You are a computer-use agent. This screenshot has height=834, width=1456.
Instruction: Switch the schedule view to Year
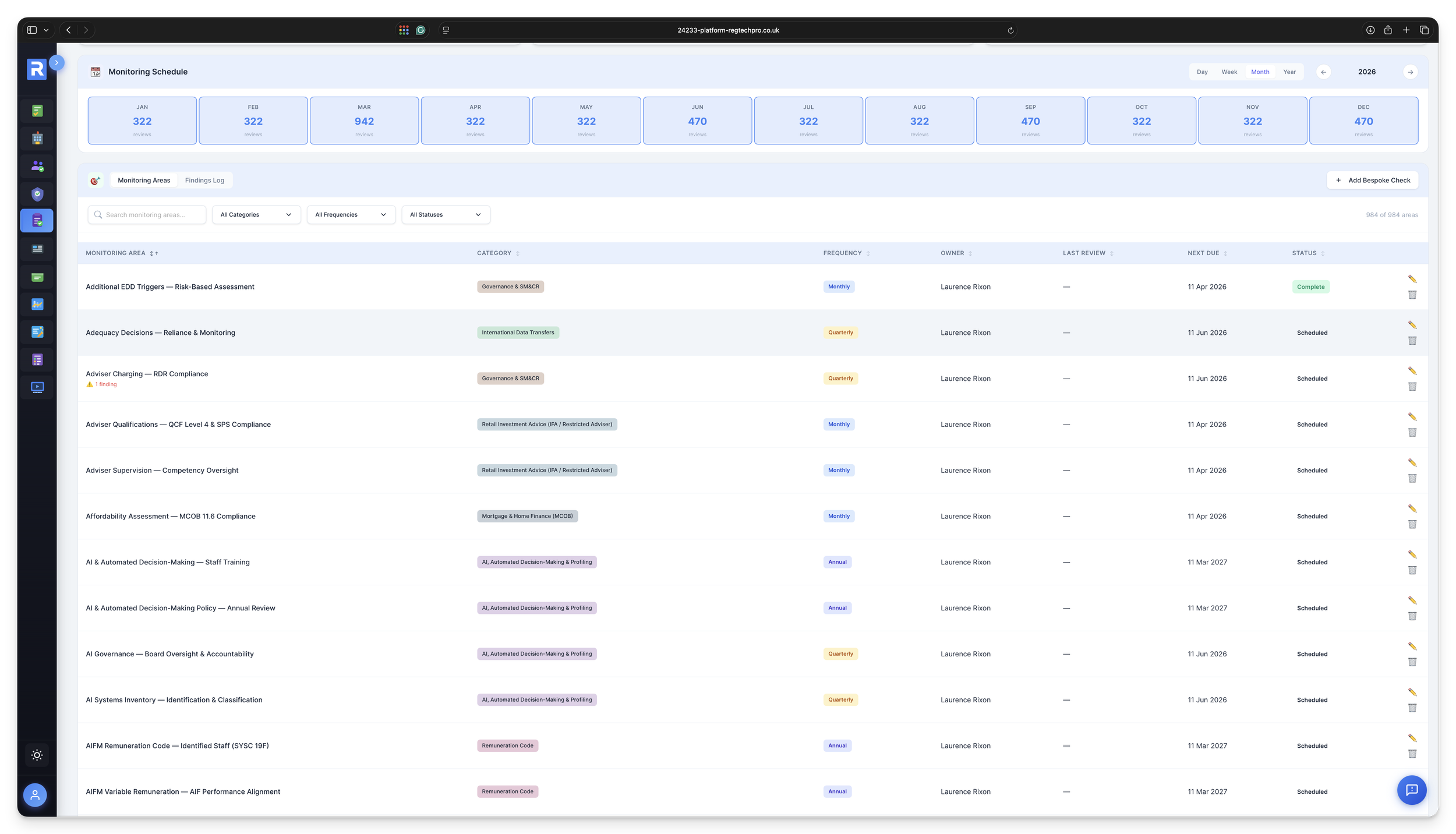point(1290,72)
